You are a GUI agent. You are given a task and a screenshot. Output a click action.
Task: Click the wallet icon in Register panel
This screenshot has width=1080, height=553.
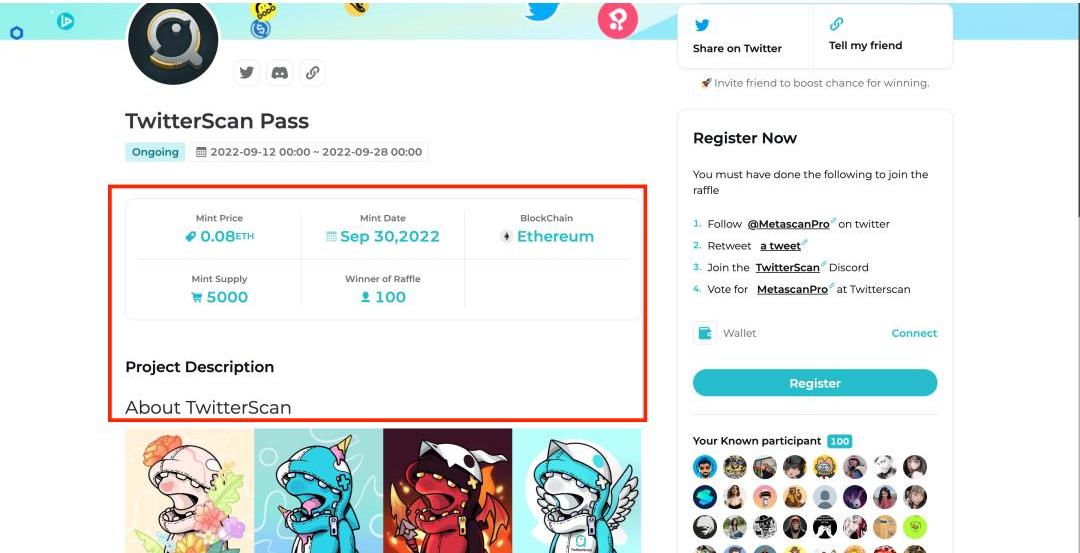click(x=705, y=333)
